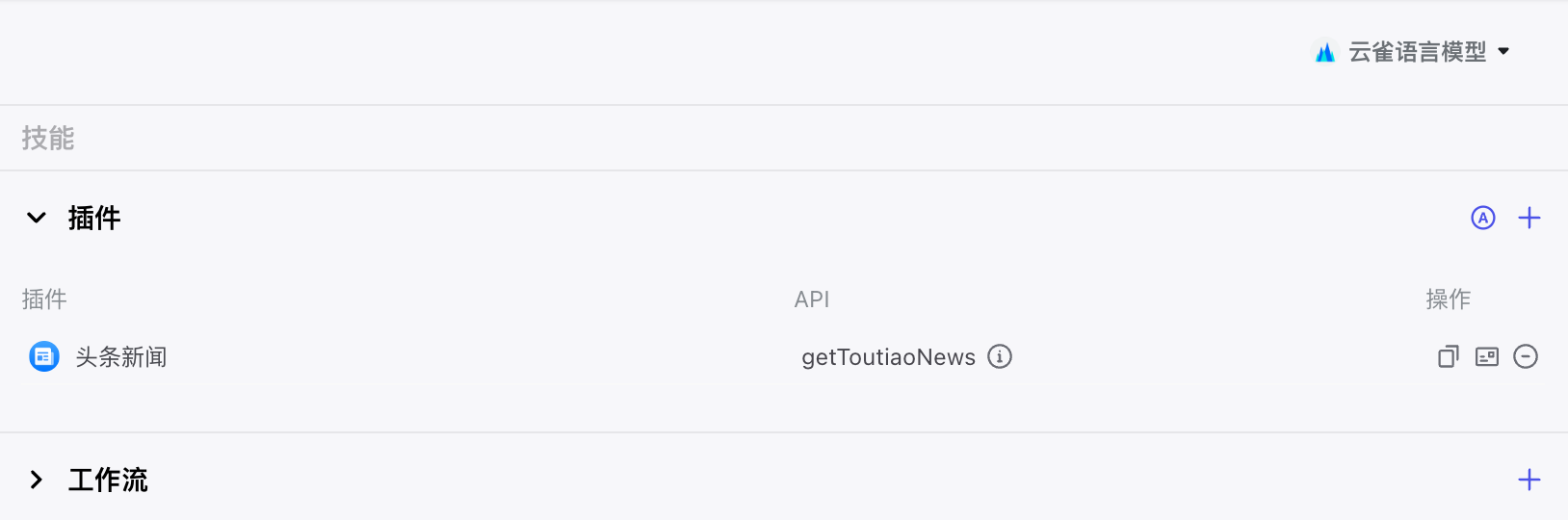Show info for getToutiaoNews API
Viewport: 1568px width, 520px height.
[1000, 356]
